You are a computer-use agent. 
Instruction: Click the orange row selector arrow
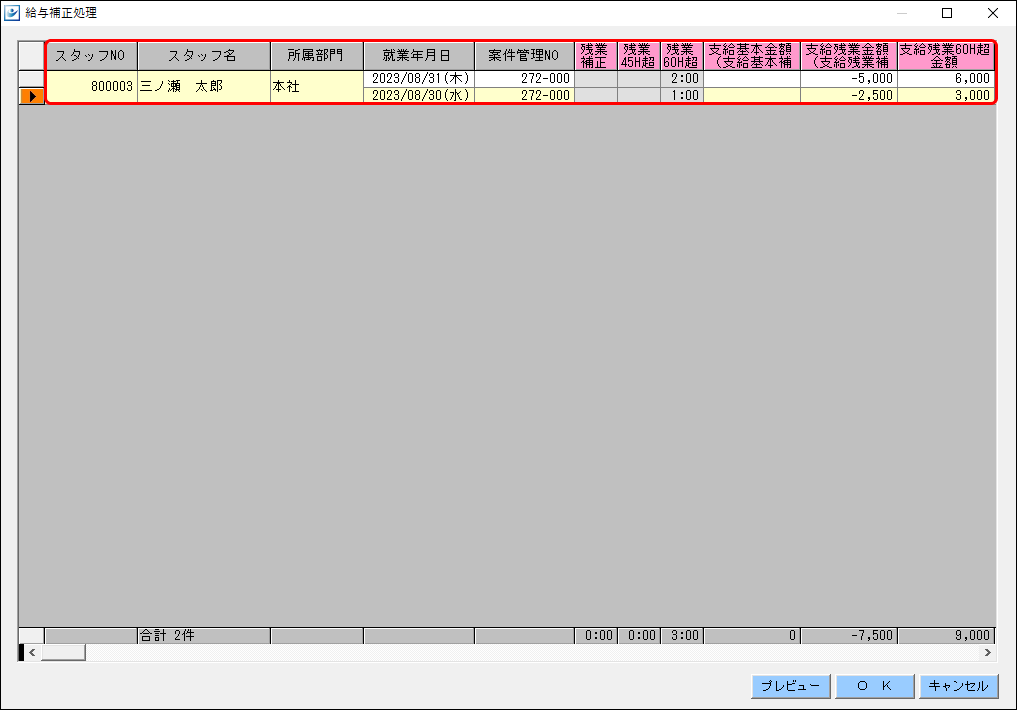tap(31, 96)
